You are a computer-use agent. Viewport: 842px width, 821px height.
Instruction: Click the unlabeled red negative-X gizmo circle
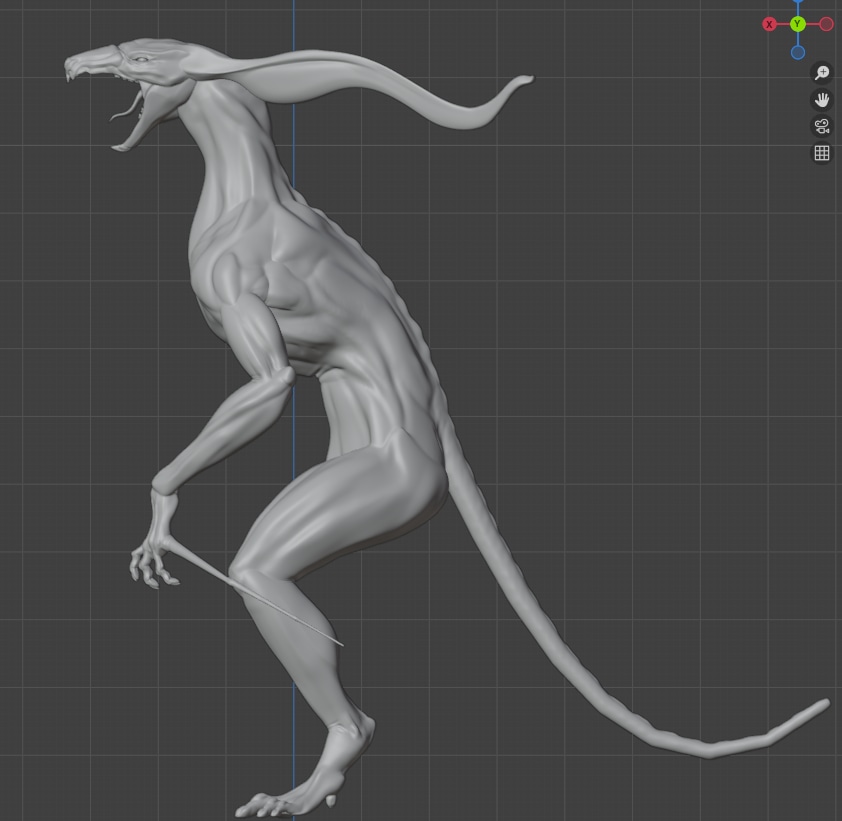pos(826,24)
